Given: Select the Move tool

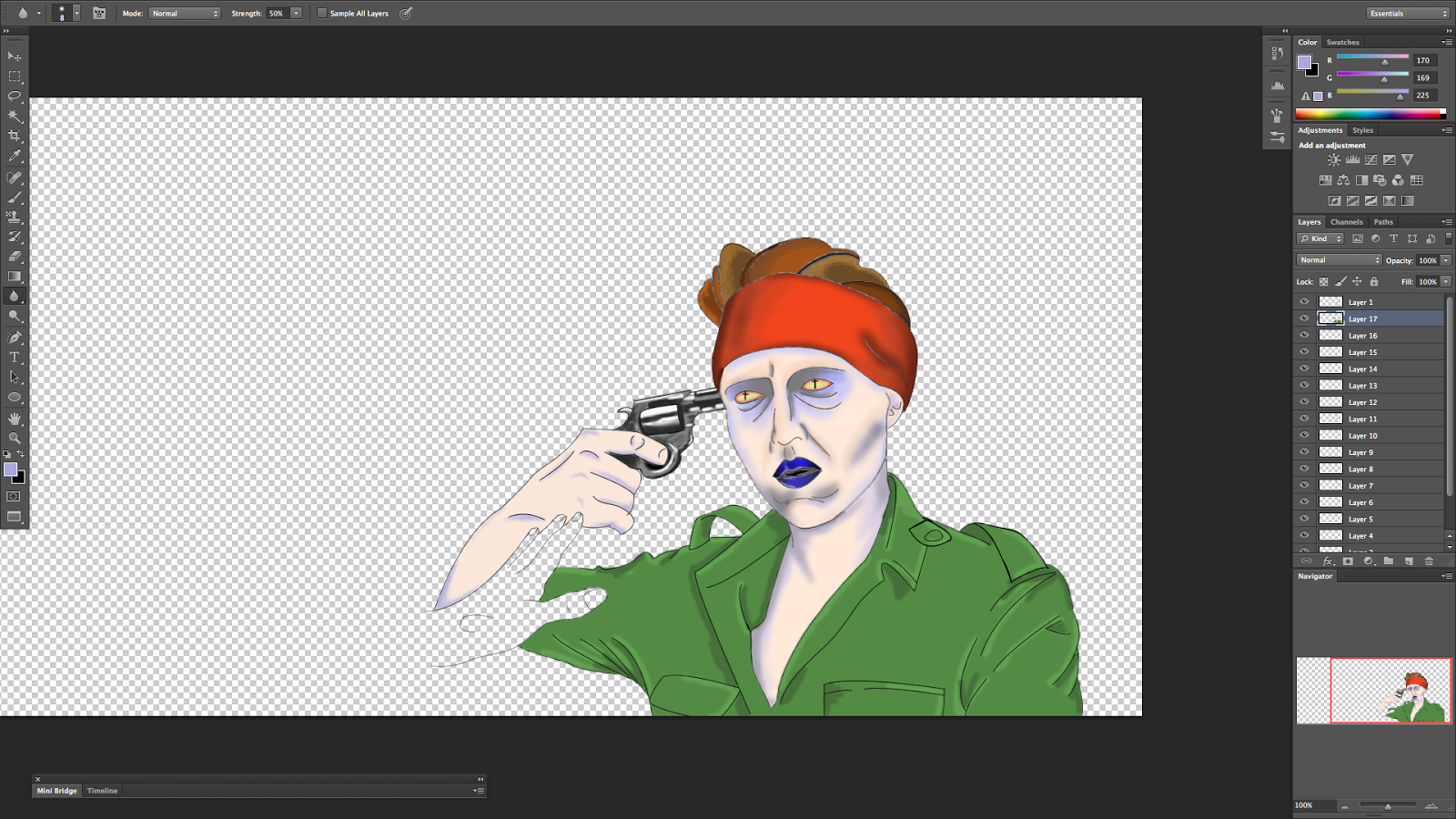Looking at the screenshot, I should click(15, 56).
